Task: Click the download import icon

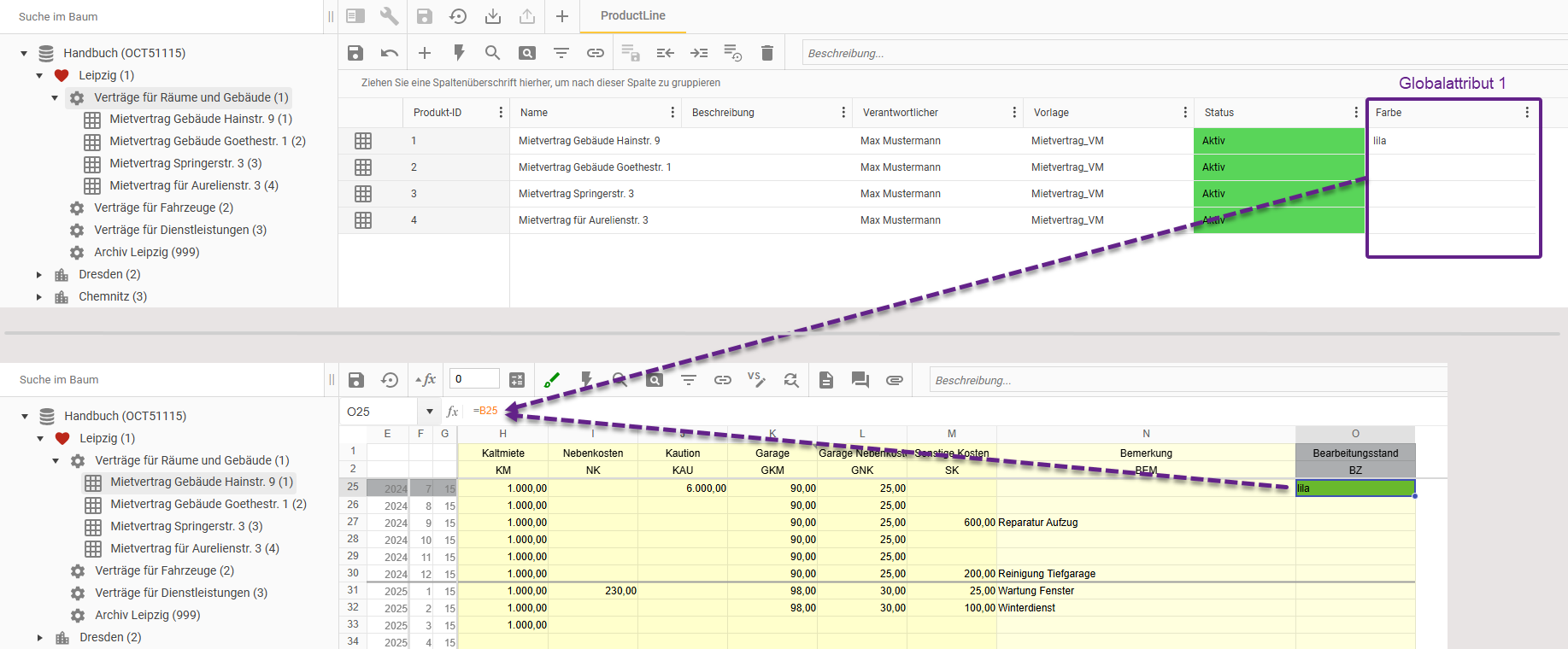Action: 493,16
